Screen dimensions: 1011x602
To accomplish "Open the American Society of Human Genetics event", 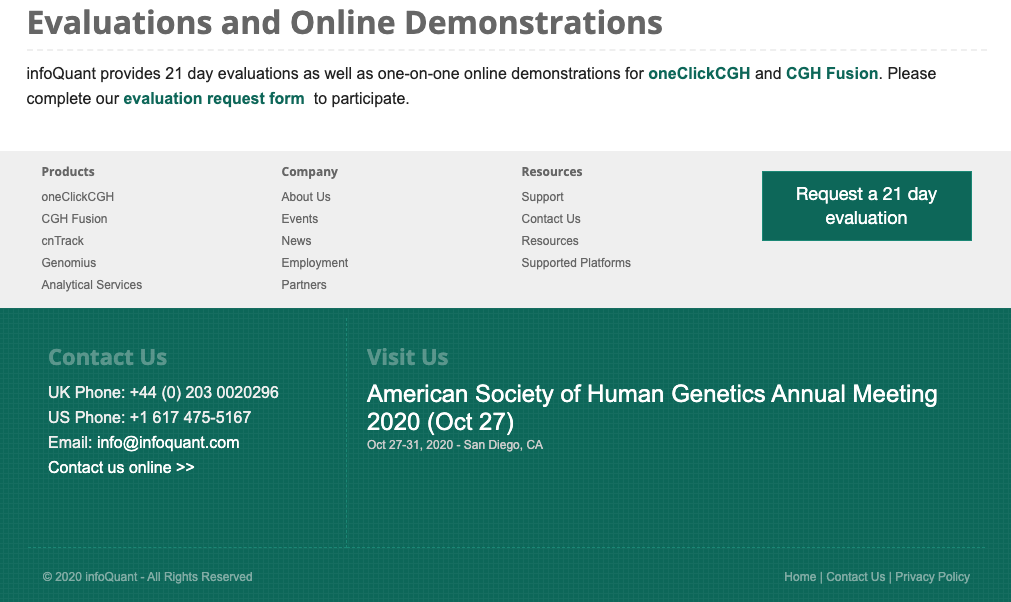I will (x=651, y=406).
